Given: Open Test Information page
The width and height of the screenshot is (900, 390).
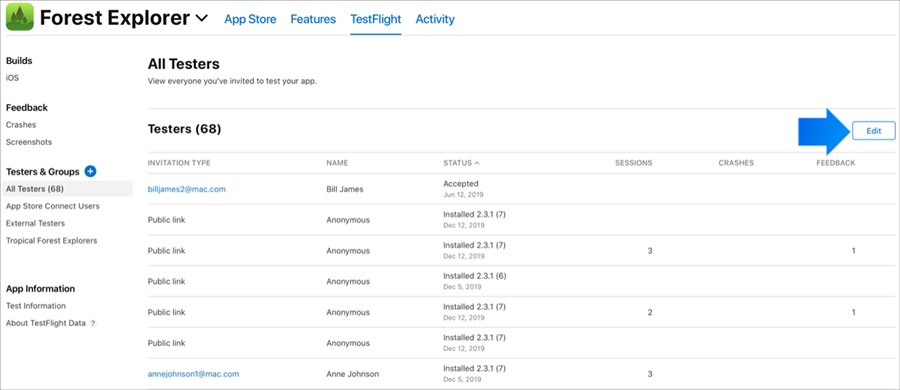Looking at the screenshot, I should [x=36, y=306].
